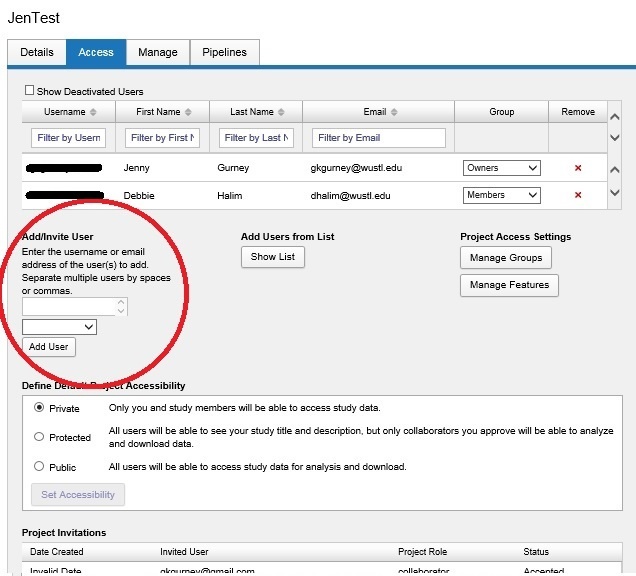Enable Show Deactivated Users checkbox

[x=29, y=91]
